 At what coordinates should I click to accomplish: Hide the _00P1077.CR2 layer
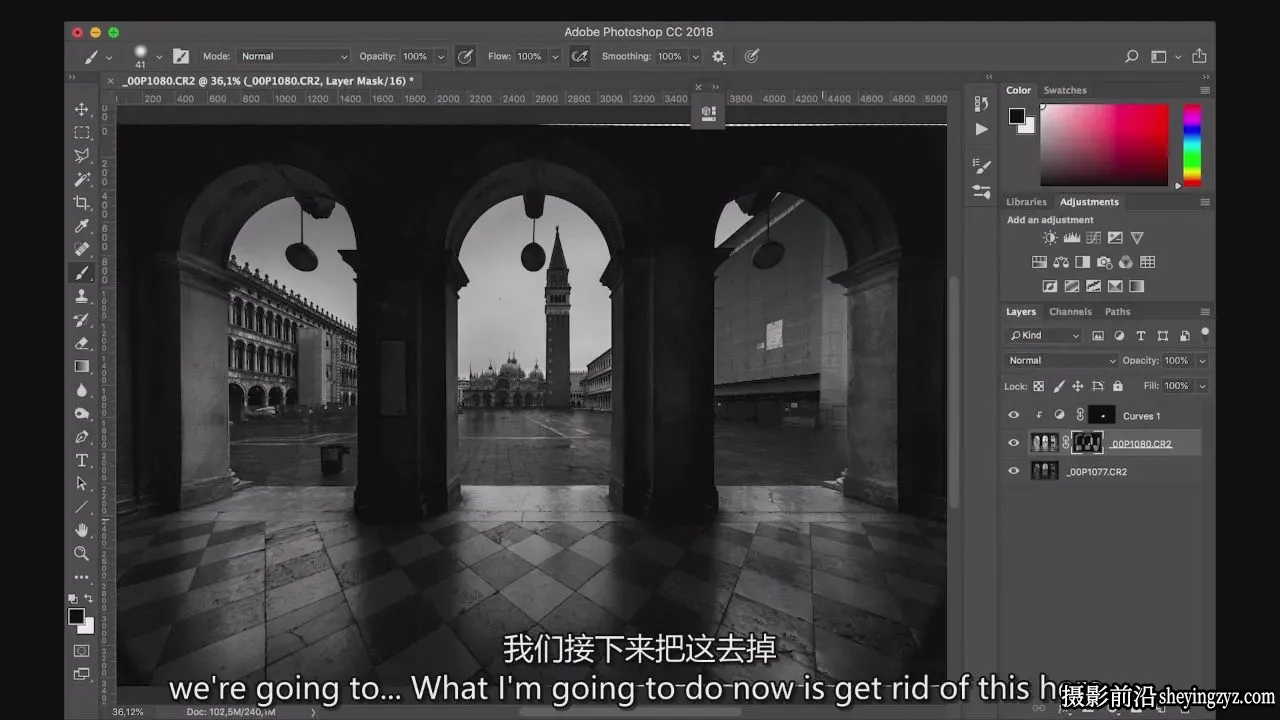click(1014, 471)
